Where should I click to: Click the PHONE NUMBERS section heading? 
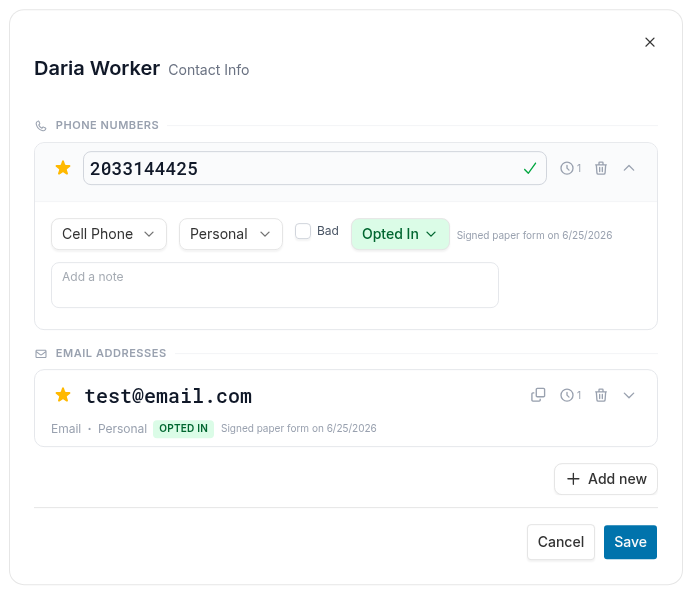[x=107, y=125]
